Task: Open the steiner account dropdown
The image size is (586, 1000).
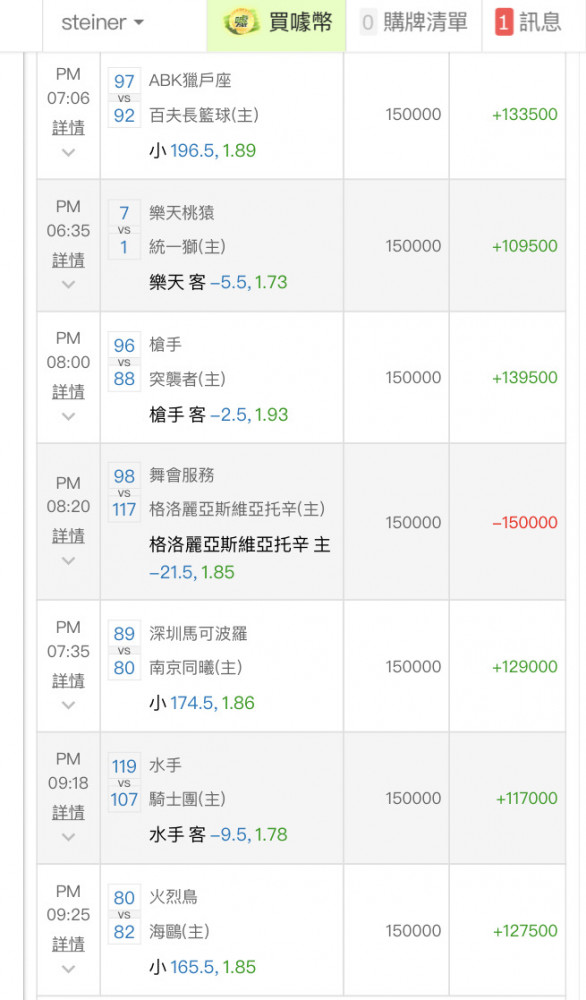Action: [102, 23]
